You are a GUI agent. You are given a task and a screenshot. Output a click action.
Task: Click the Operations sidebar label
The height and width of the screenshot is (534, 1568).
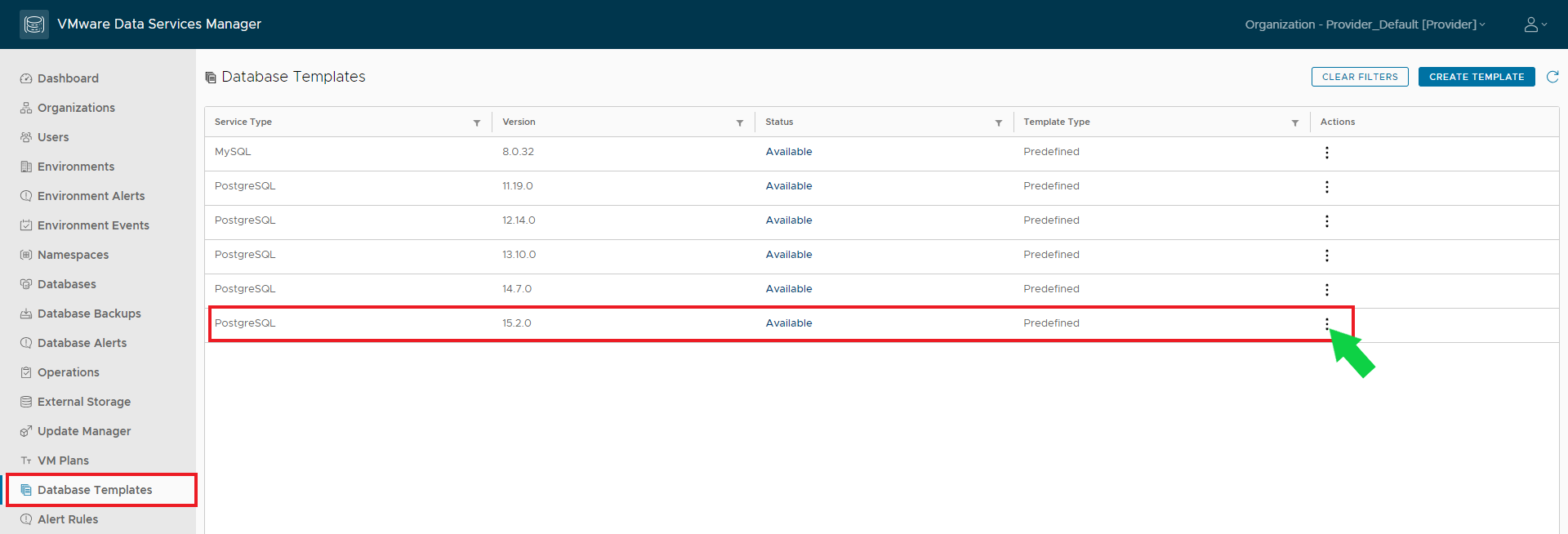coord(69,372)
